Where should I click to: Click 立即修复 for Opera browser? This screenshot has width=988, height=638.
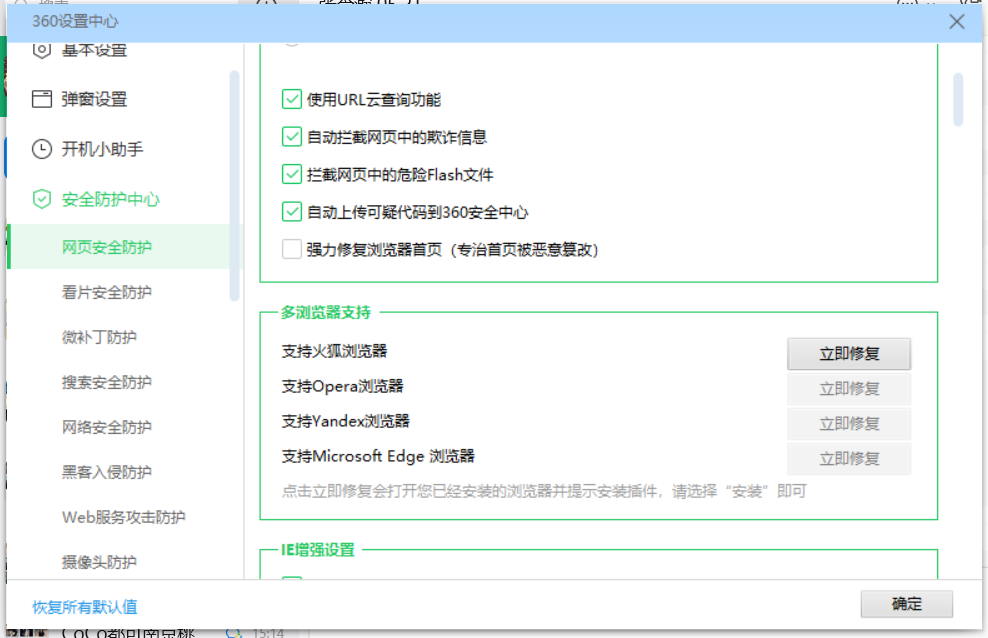pyautogui.click(x=849, y=389)
